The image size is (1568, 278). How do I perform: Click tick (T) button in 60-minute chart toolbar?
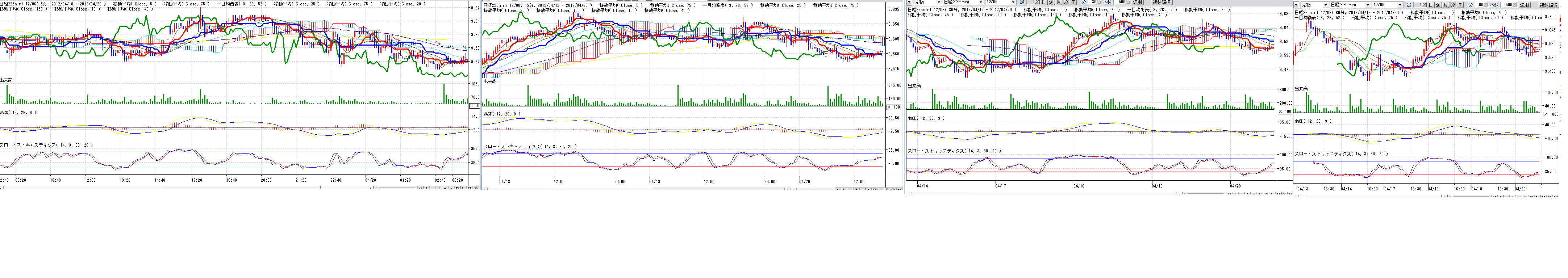1460,5
